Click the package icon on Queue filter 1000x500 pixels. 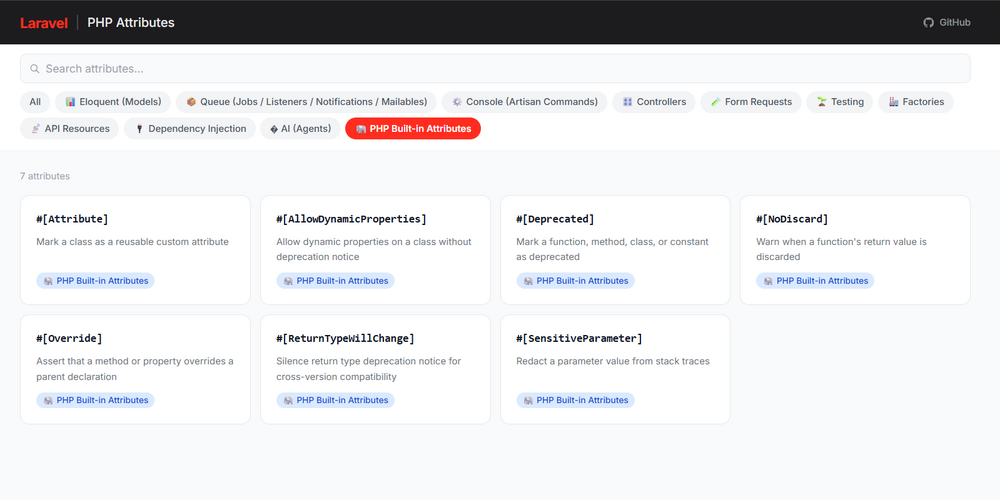click(x=191, y=102)
